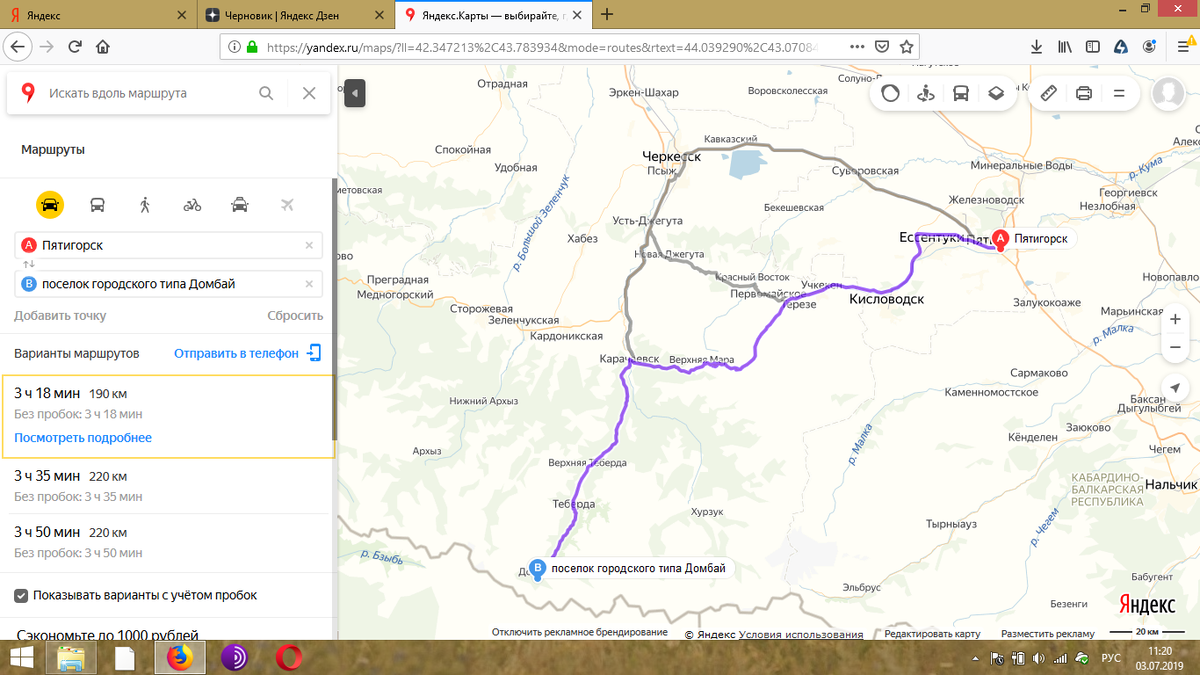
Task: Open the map layers selector
Action: point(996,94)
